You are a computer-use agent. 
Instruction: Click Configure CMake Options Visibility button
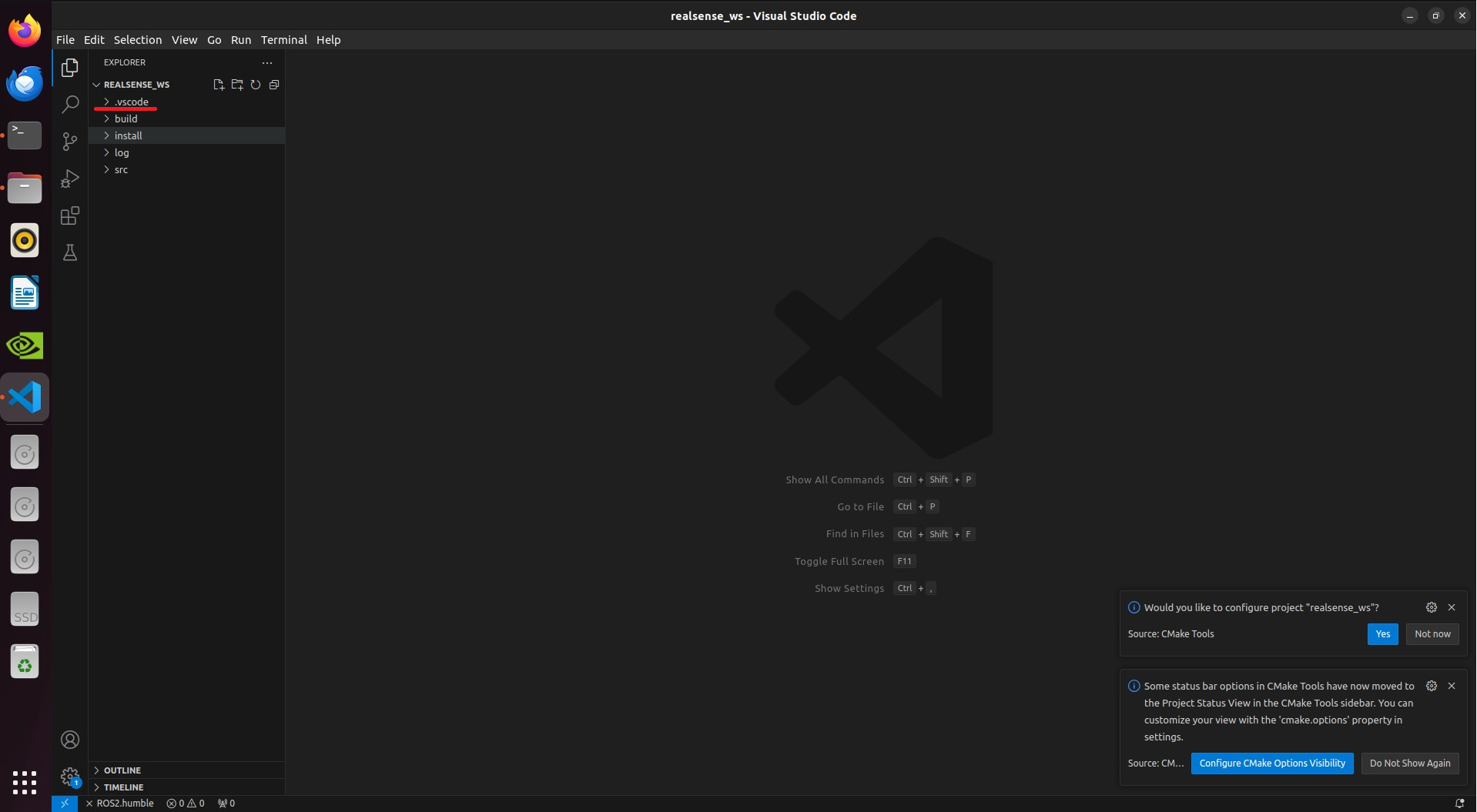[1272, 764]
